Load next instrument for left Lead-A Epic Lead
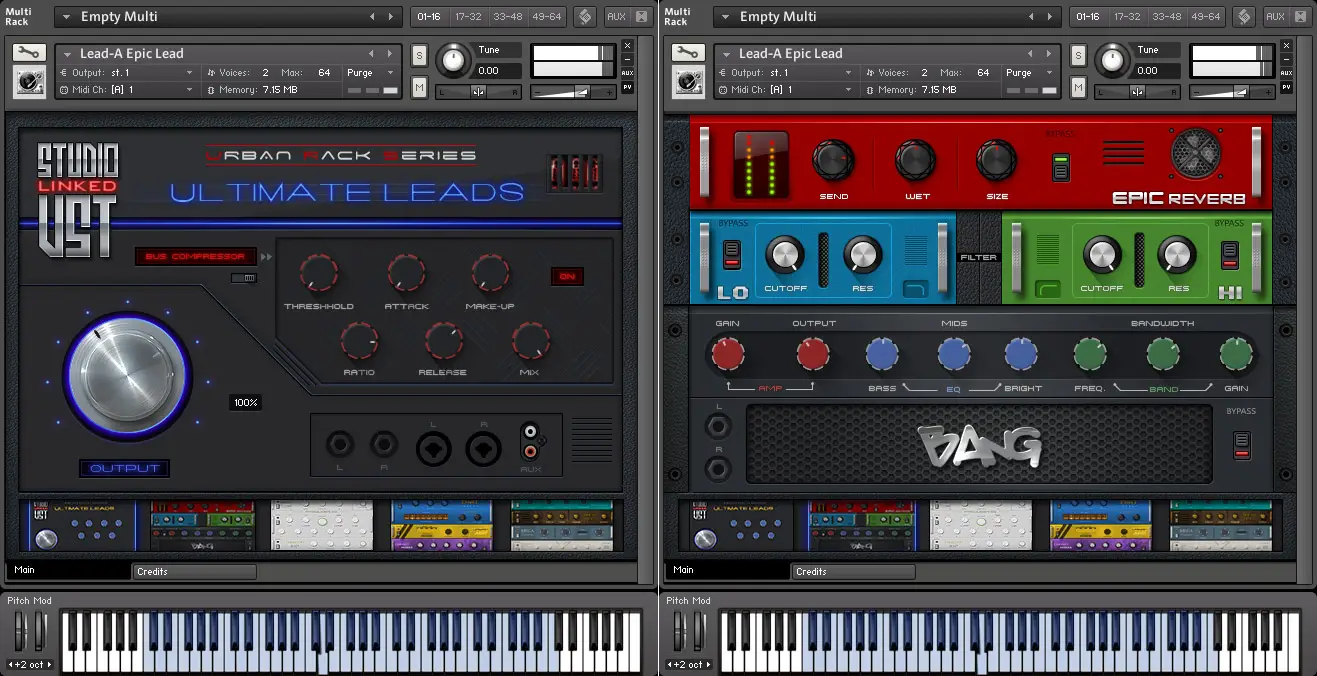This screenshot has height=676, width=1317. 392,54
